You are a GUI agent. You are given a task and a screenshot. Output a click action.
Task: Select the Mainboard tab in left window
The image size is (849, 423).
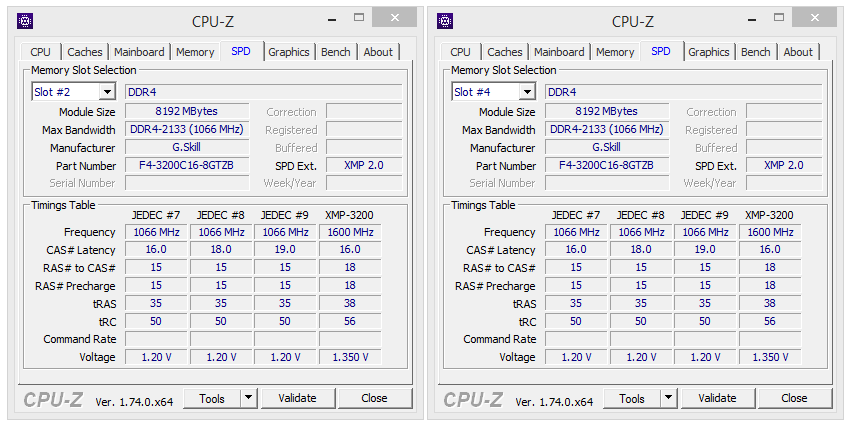139,52
